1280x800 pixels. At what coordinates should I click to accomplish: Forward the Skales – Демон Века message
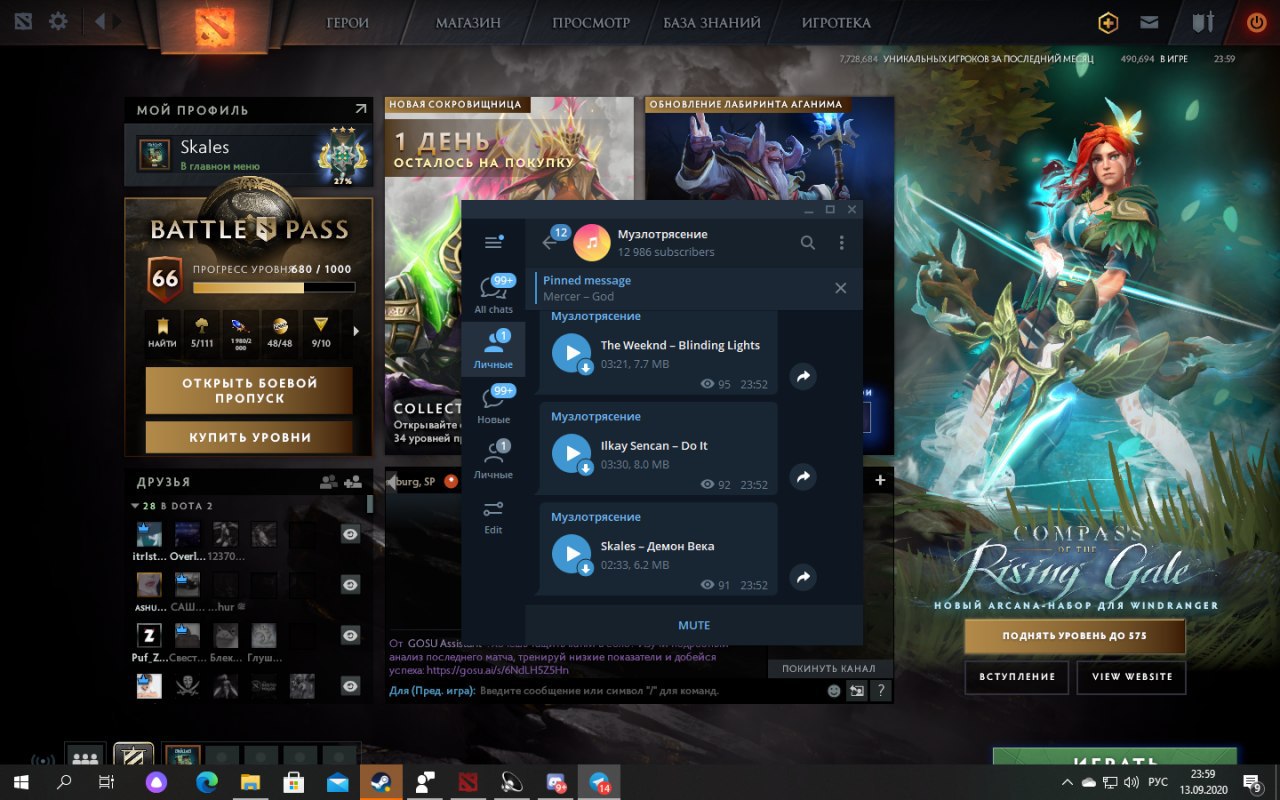point(802,577)
